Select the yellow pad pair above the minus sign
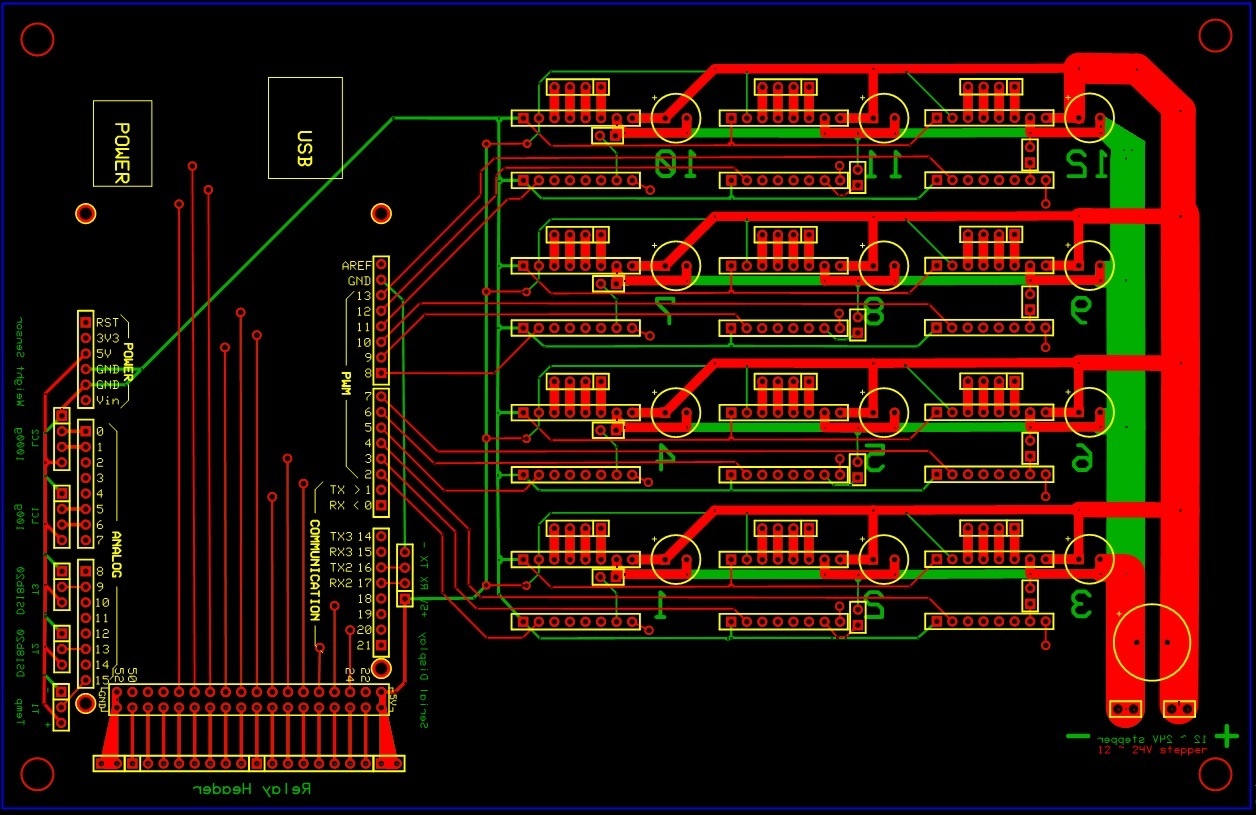 point(1125,709)
